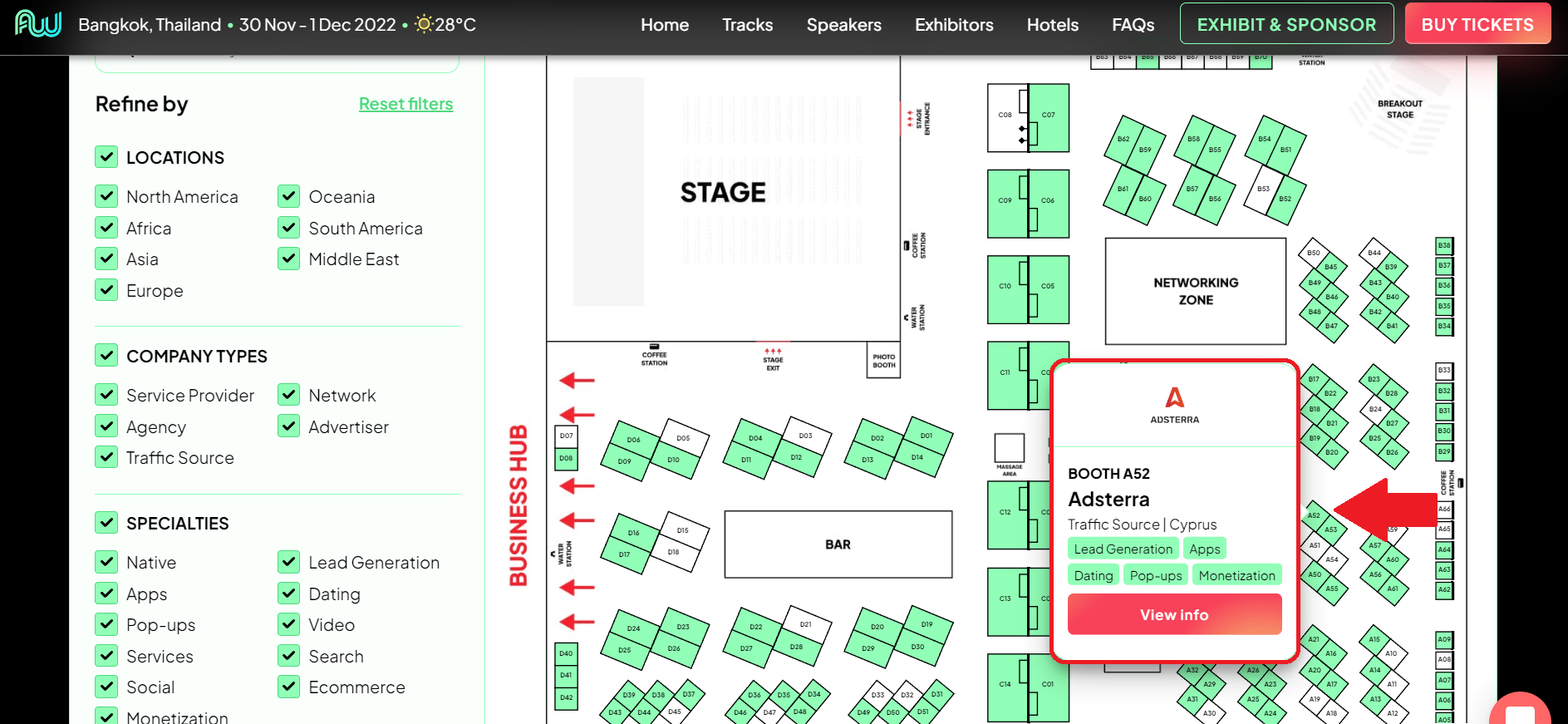Uncheck the Services specialty
The image size is (1568, 724).
tap(106, 656)
